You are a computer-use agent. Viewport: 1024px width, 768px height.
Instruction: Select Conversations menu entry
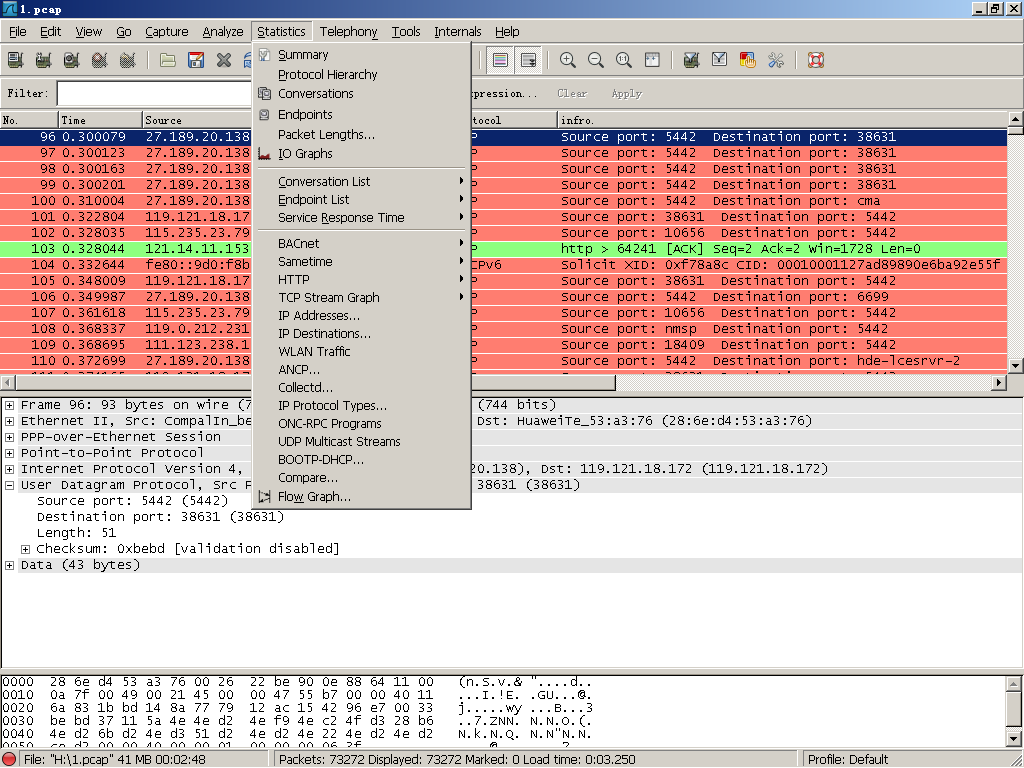point(361,93)
